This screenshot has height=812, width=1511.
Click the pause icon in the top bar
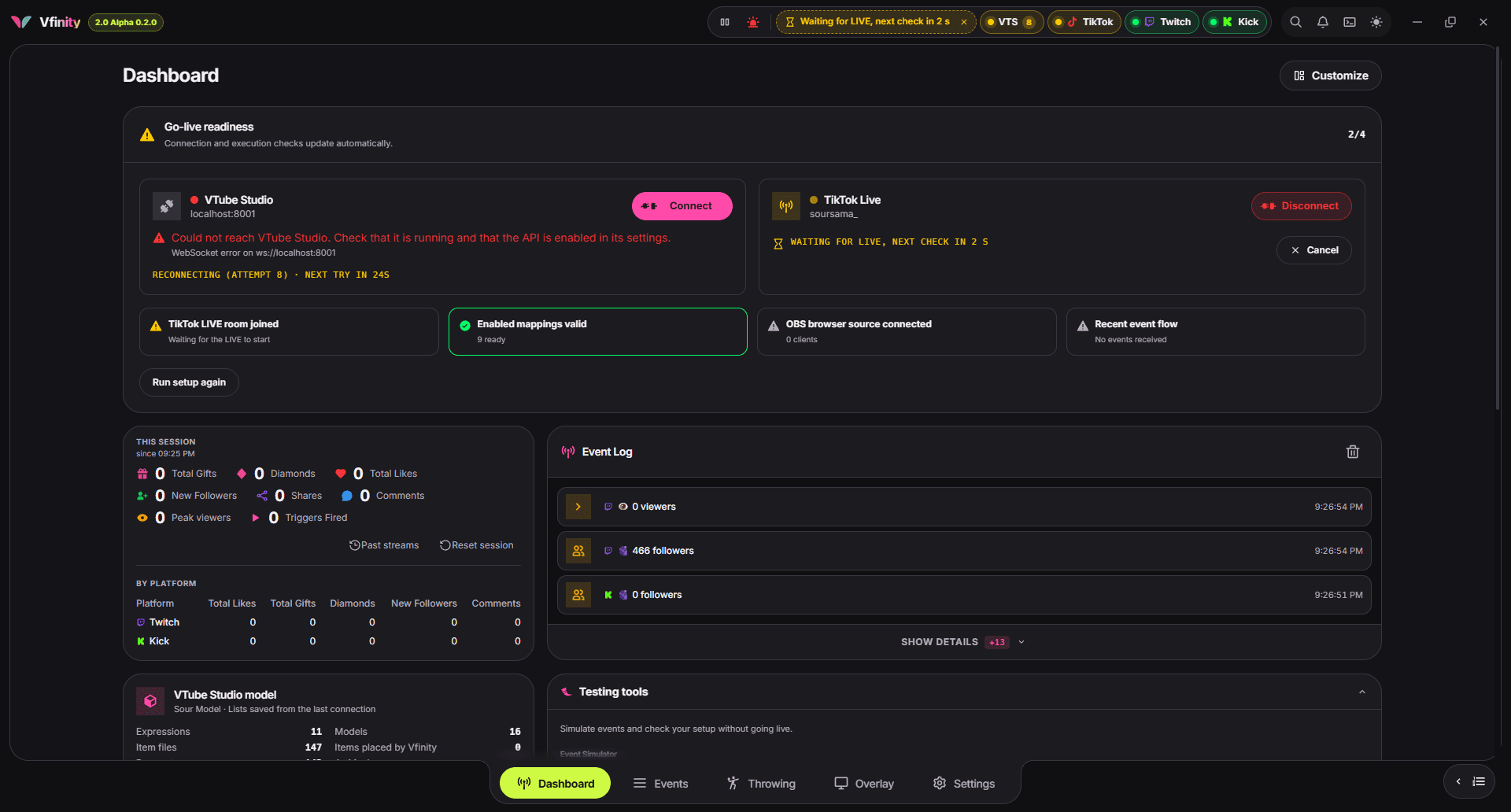(x=725, y=22)
